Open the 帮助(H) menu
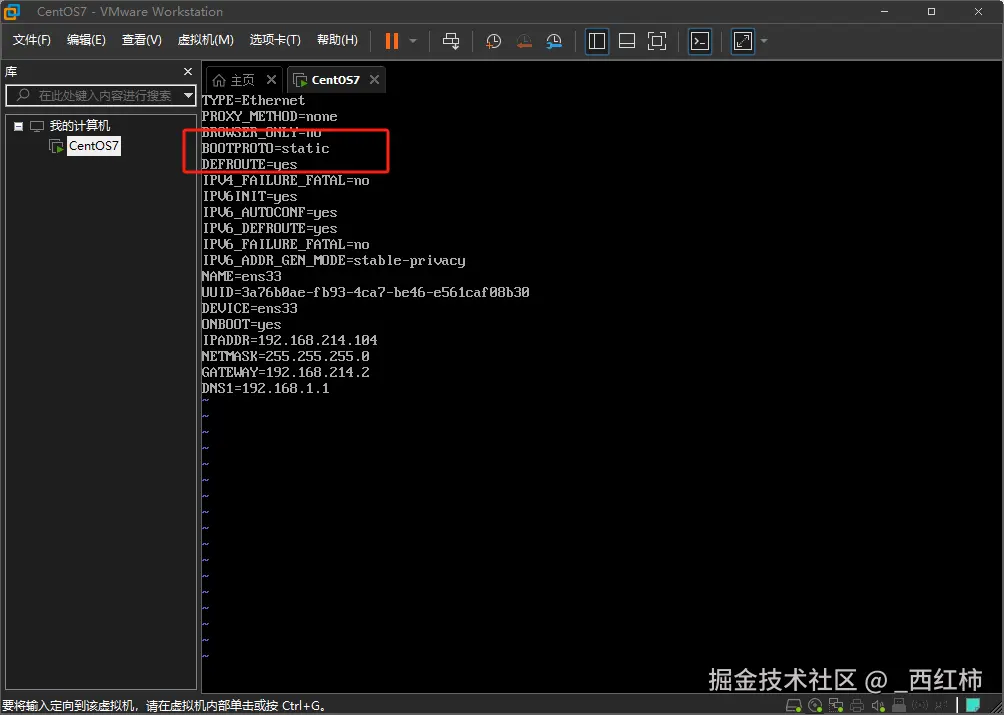 tap(337, 40)
